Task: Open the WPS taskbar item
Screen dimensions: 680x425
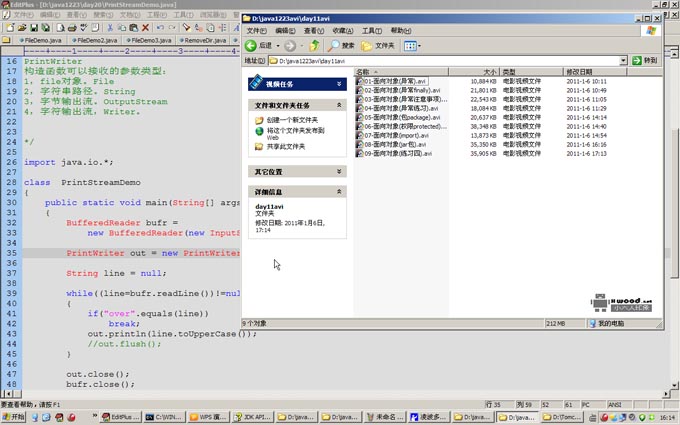Action: (x=209, y=417)
